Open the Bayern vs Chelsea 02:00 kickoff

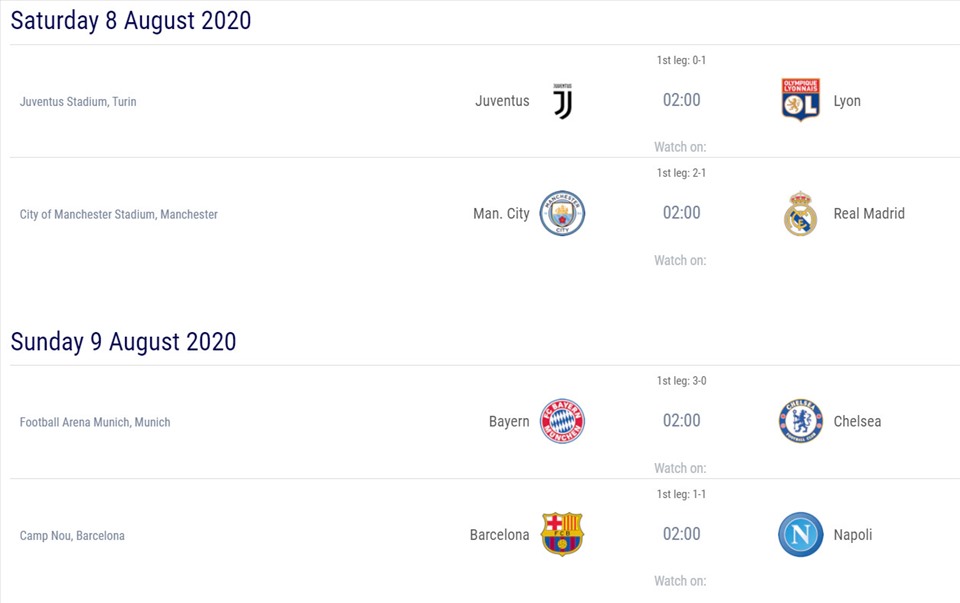(x=681, y=421)
